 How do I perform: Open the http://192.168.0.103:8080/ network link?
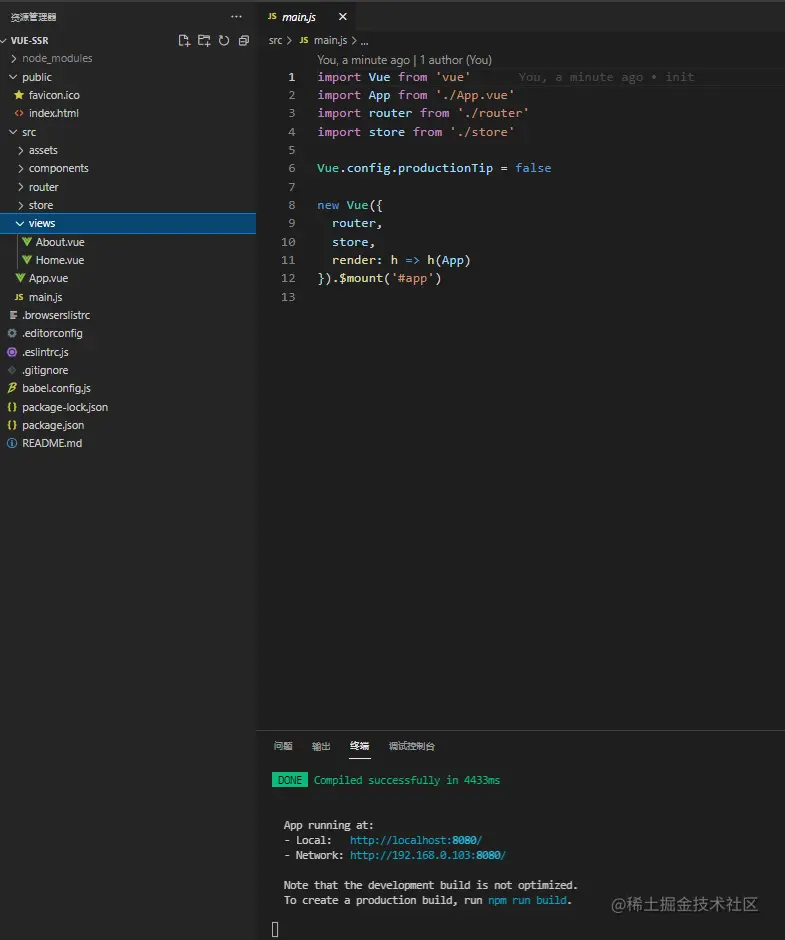pos(428,855)
